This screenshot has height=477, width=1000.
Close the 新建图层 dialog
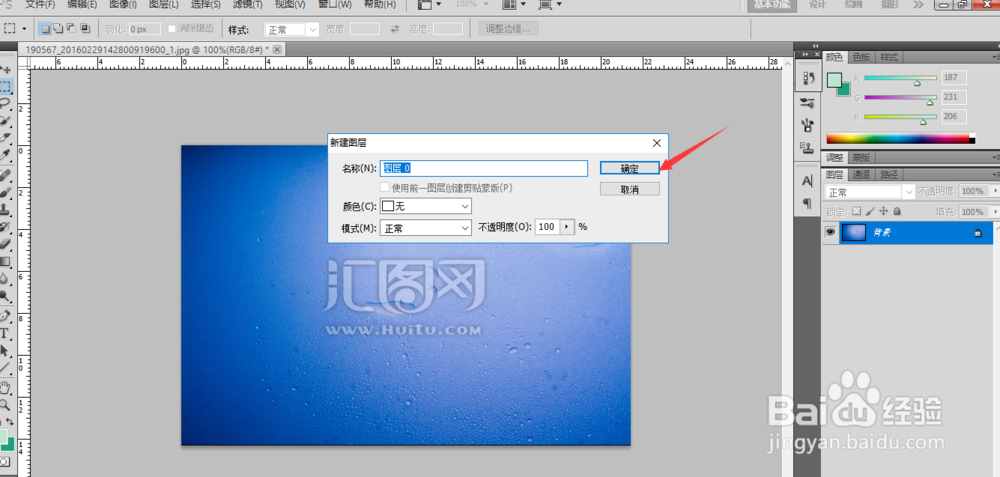[x=657, y=143]
